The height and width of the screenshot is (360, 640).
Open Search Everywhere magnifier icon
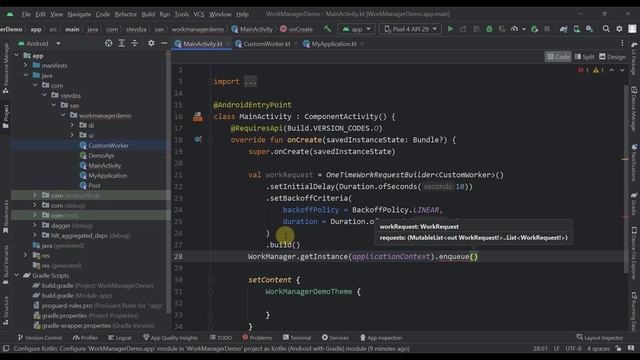pos(606,29)
